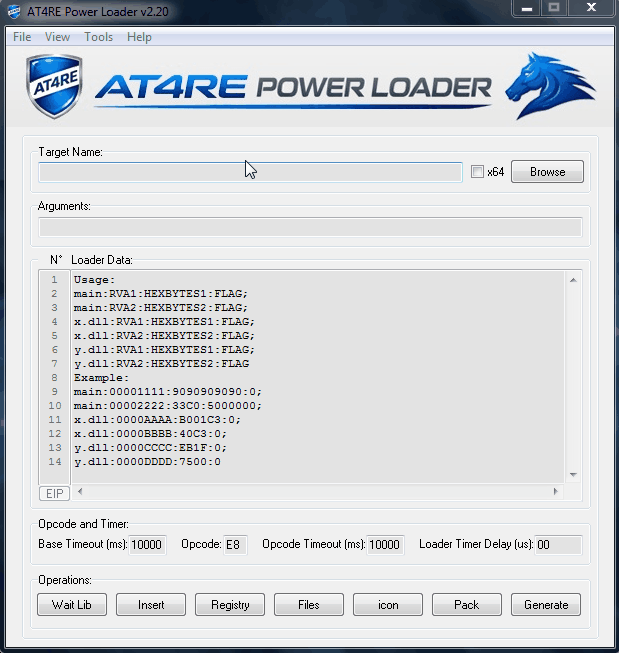Click the Base Timeout value field
This screenshot has height=653, width=619.
(x=147, y=545)
